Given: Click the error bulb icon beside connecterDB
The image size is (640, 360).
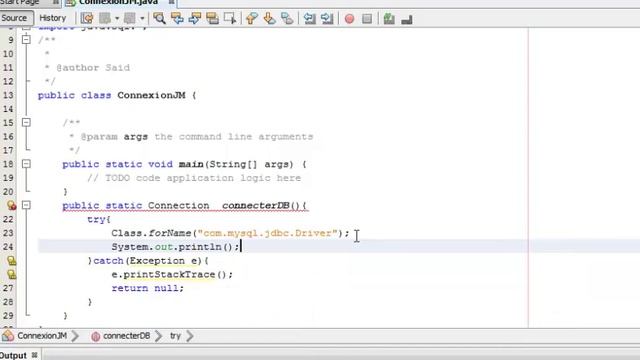Looking at the screenshot, I should pyautogui.click(x=11, y=205).
